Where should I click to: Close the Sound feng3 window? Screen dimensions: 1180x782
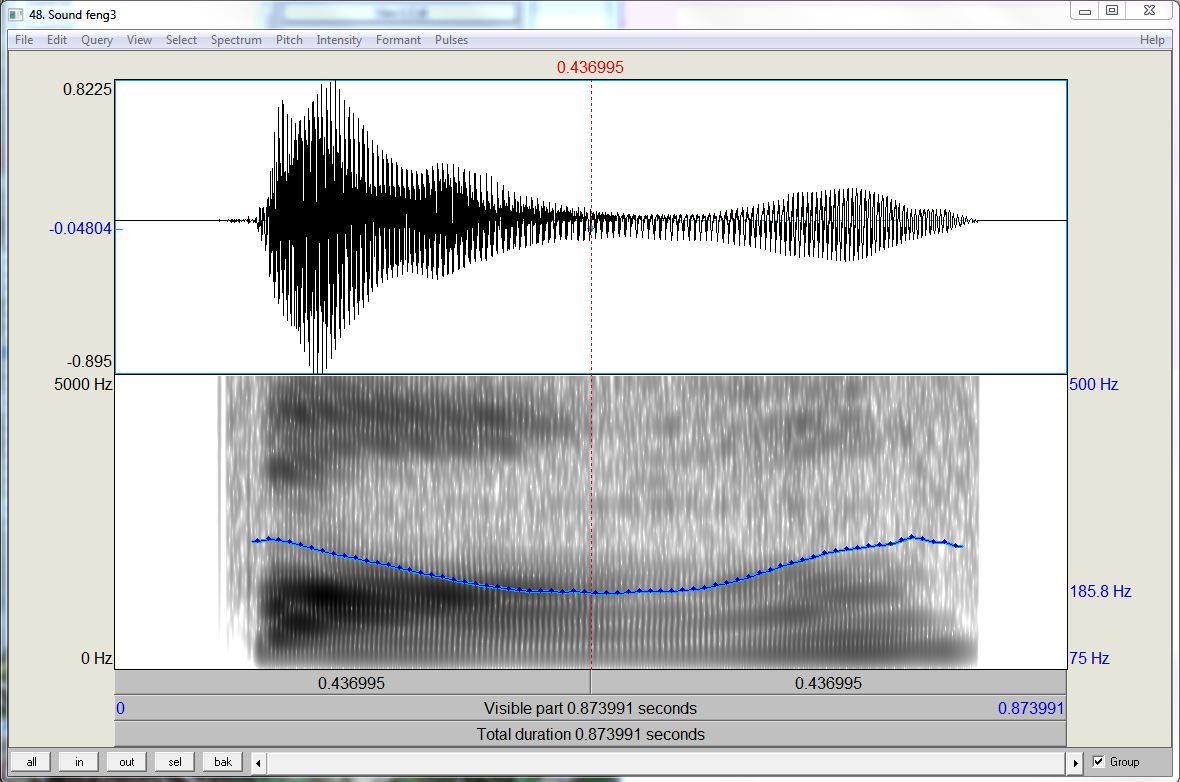[1149, 11]
